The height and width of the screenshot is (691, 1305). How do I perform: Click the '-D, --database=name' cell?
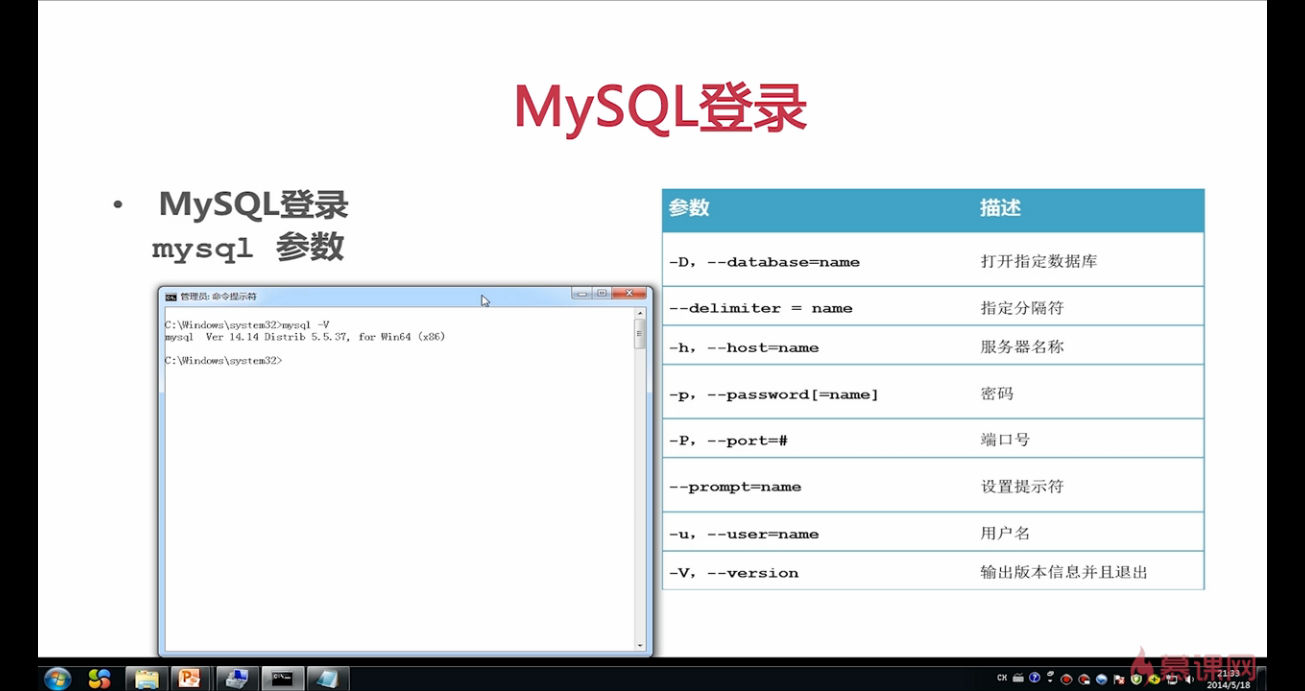point(764,262)
